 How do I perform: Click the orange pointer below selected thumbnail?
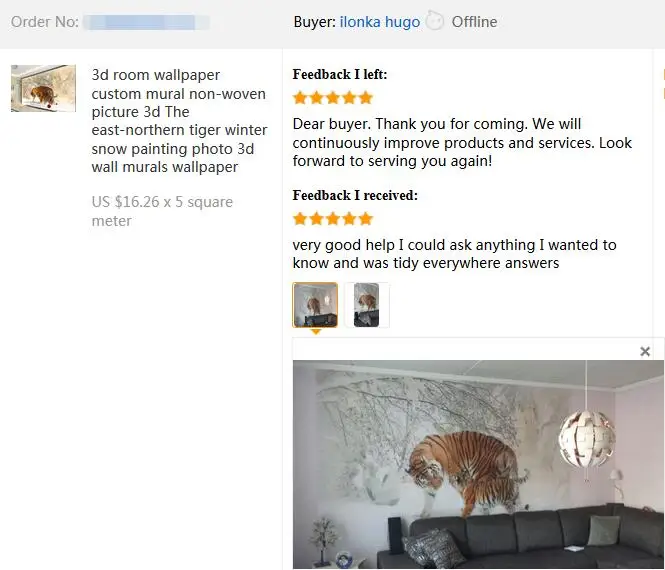tap(316, 332)
